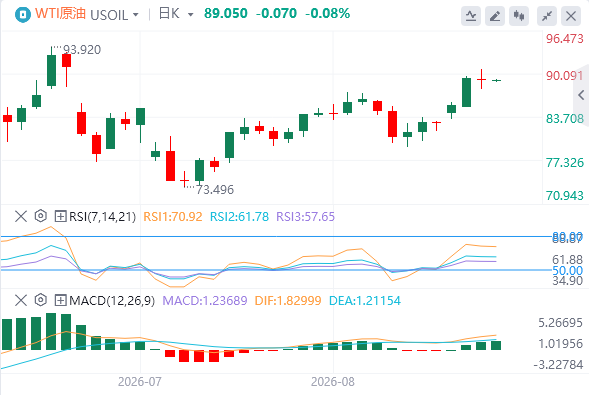
Task: Remove the RSI indicator panel
Action: 21,216
